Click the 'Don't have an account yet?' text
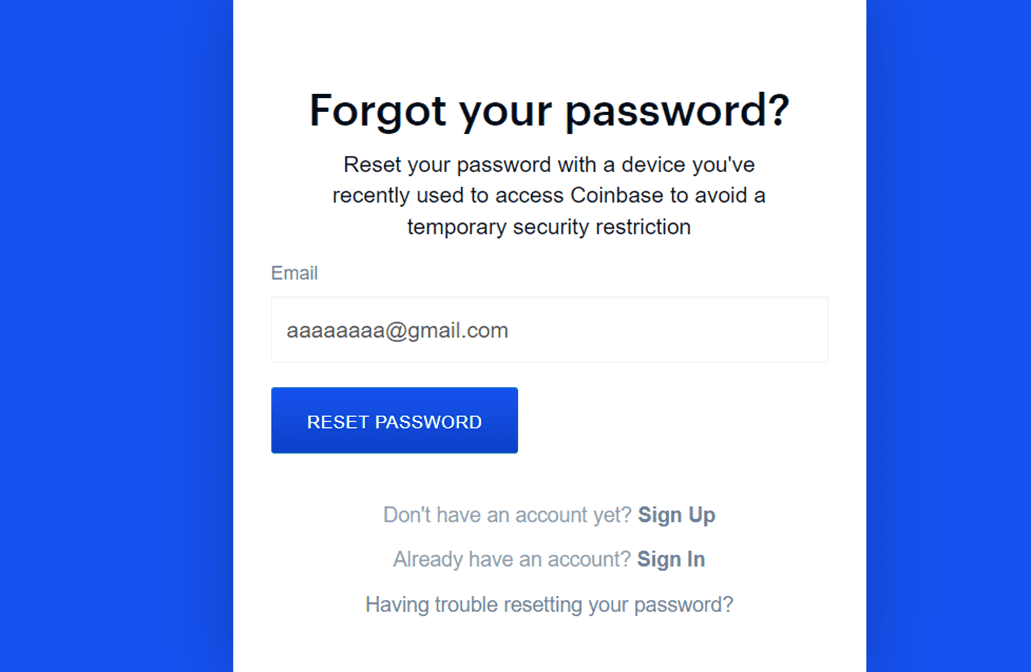Screen dimensions: 1031x672 coord(507,515)
